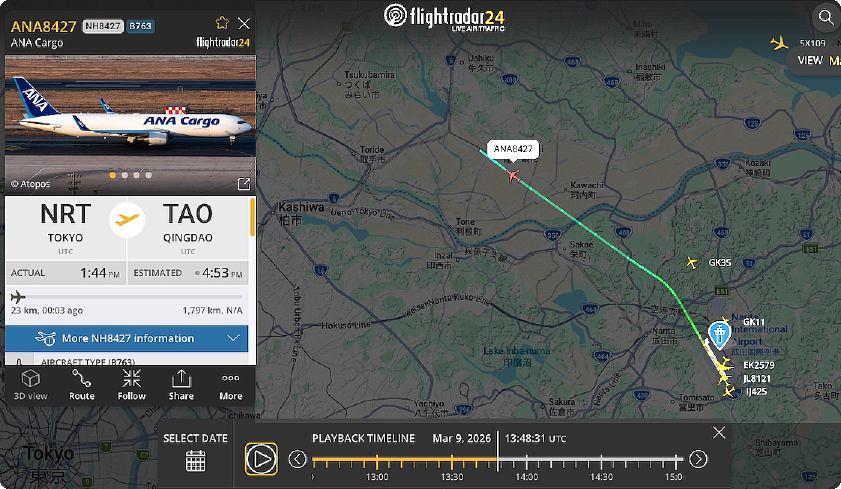
Task: Select the third photo carousel dot
Action: coord(136,175)
